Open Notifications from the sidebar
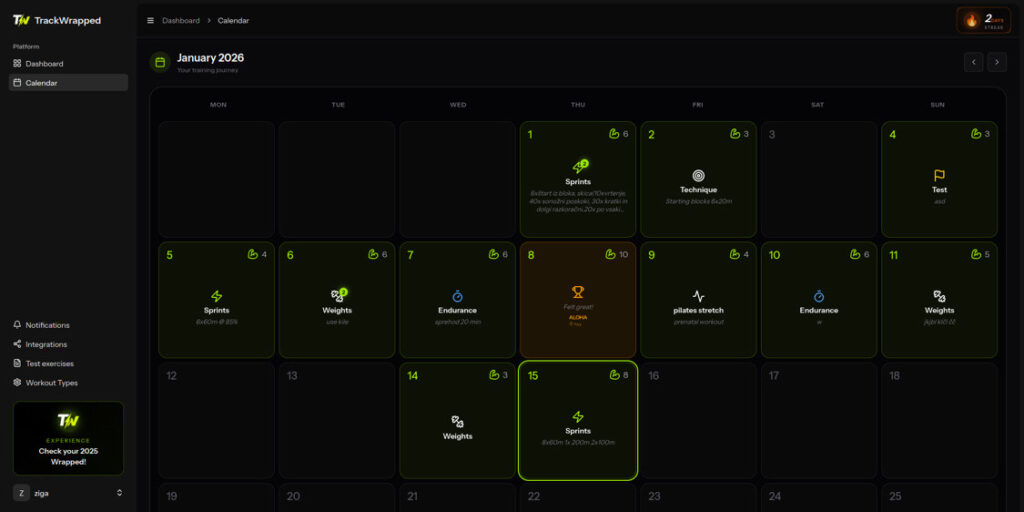 click(x=47, y=325)
